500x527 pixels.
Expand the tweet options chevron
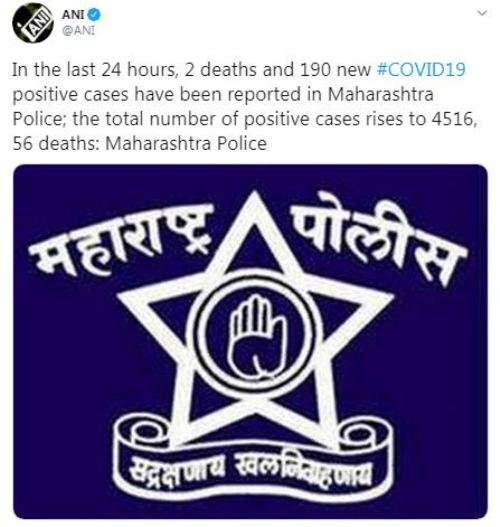[482, 13]
